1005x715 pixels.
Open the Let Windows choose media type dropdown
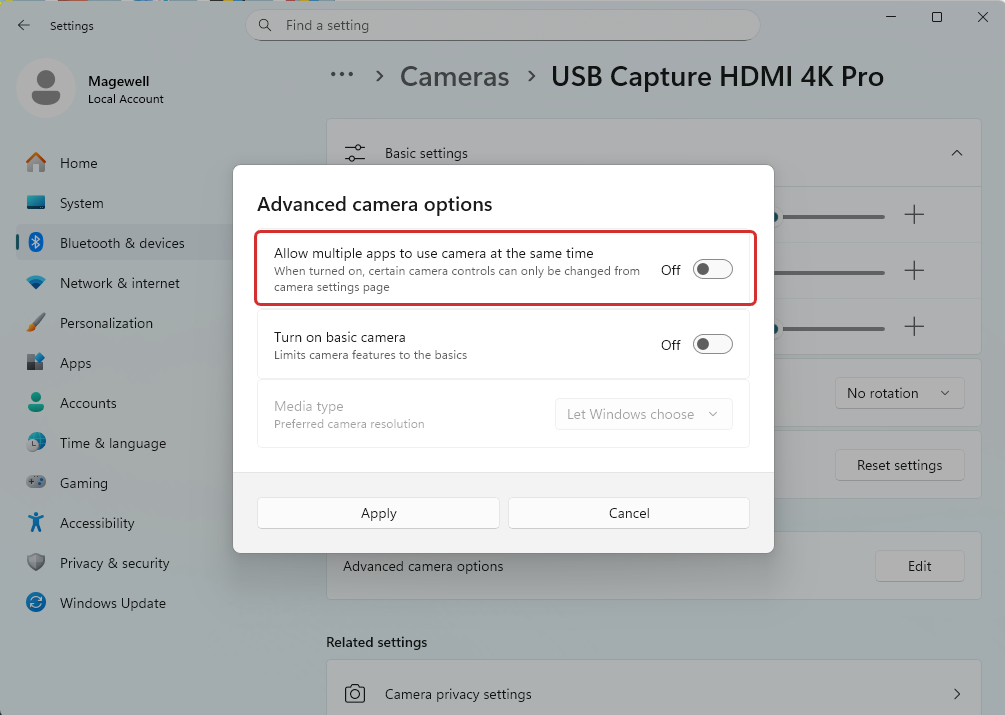[x=643, y=414]
